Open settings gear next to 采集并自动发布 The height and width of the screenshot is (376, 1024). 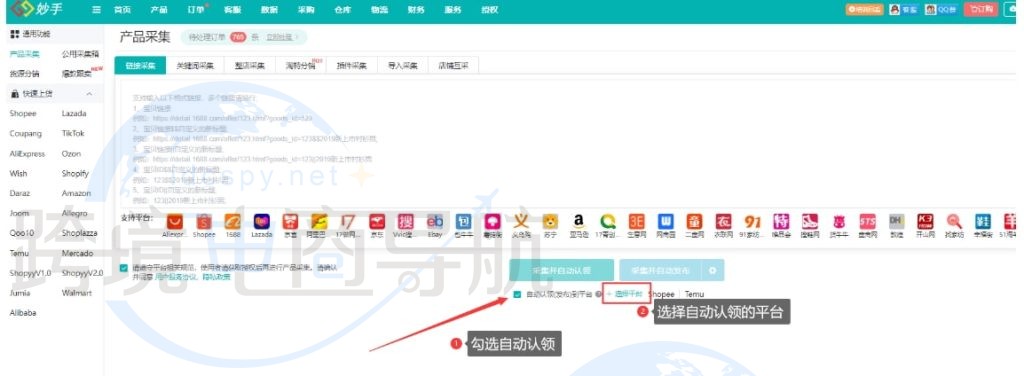pyautogui.click(x=713, y=270)
